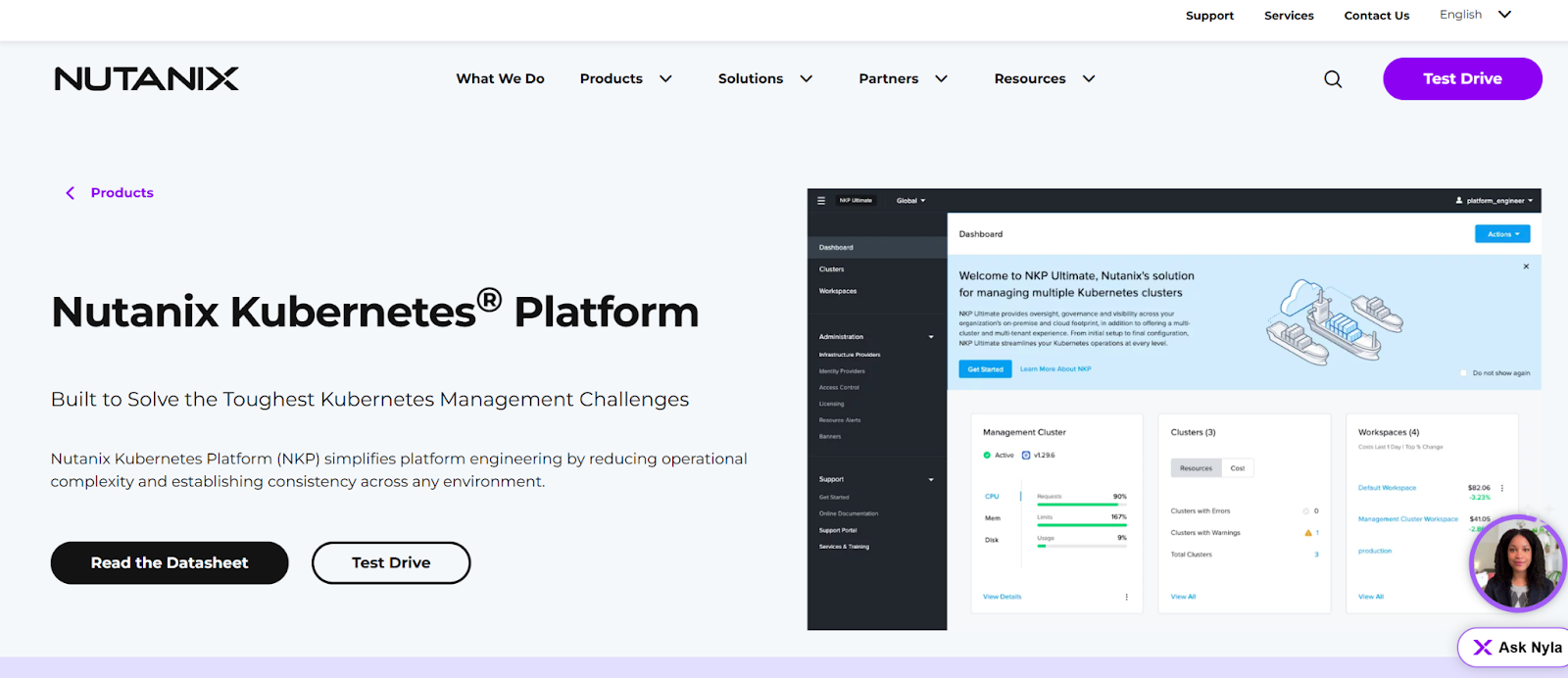Click the user icon next to platform_engineer
The height and width of the screenshot is (678, 1568).
point(1459,200)
